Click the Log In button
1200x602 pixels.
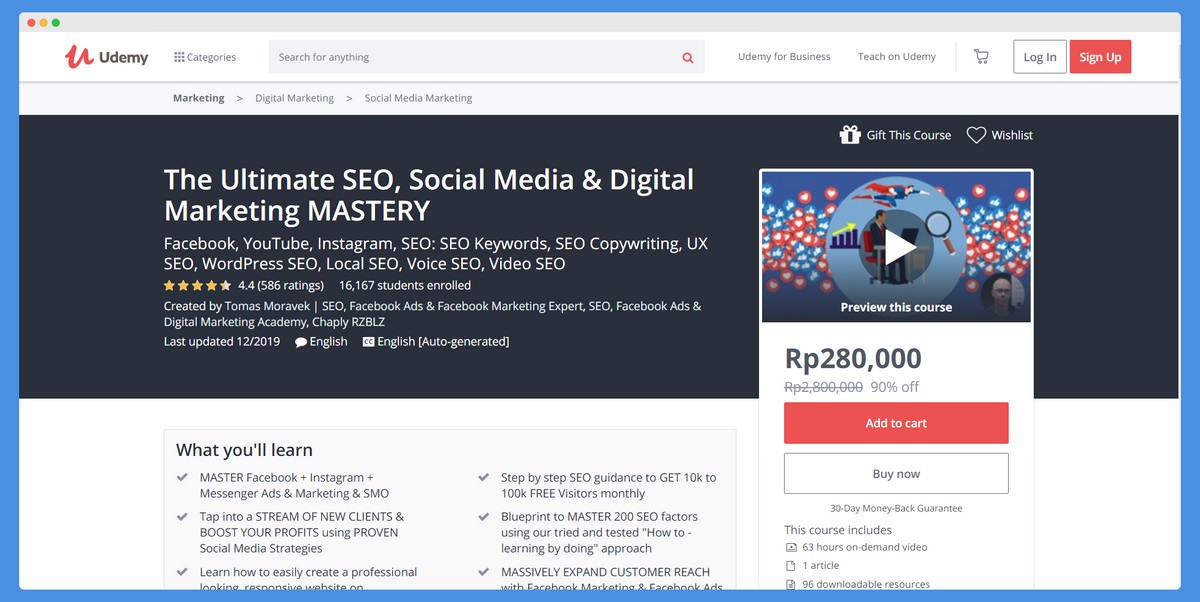click(1040, 57)
